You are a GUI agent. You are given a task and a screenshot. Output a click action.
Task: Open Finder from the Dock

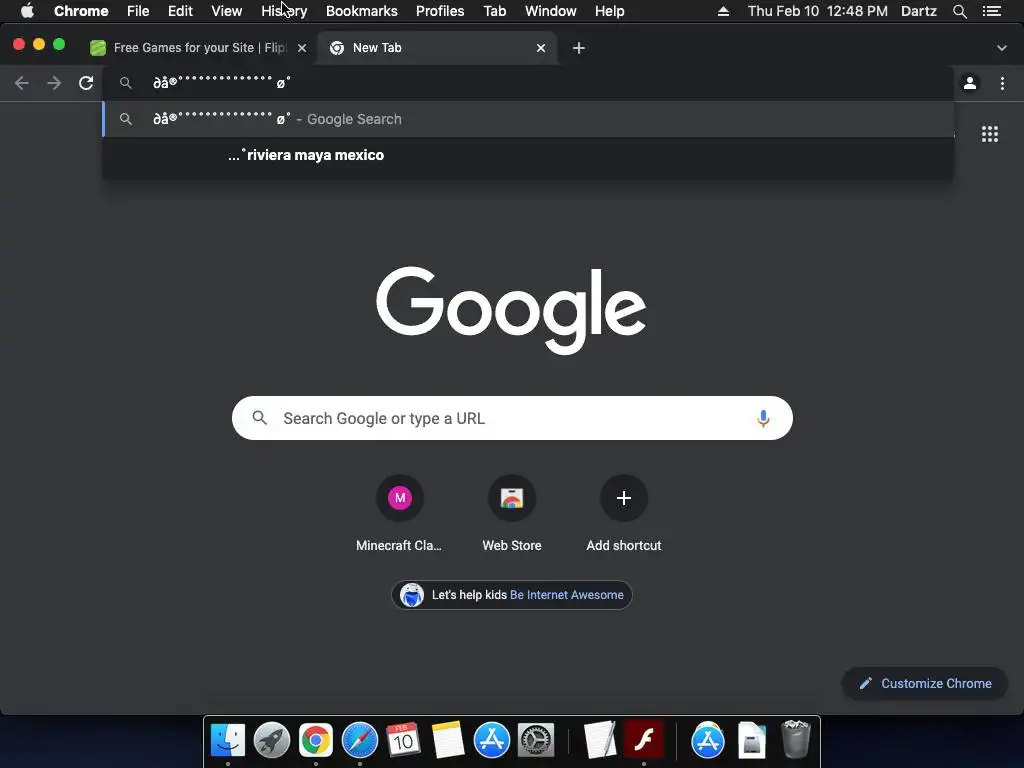[227, 740]
